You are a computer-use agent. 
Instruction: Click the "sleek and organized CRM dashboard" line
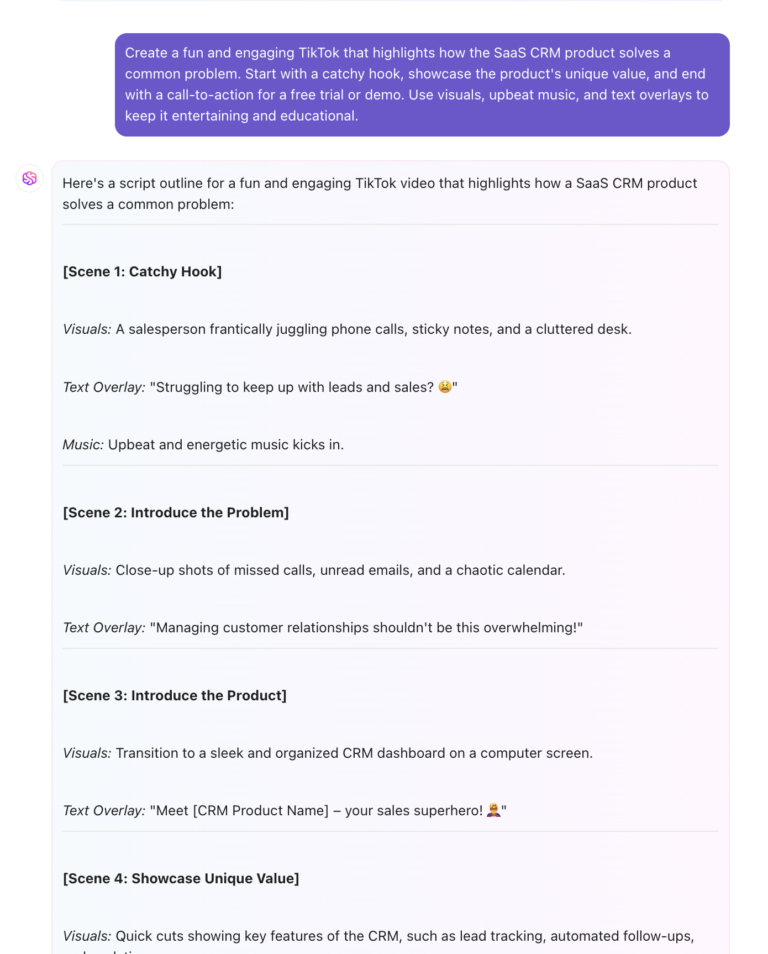[354, 753]
